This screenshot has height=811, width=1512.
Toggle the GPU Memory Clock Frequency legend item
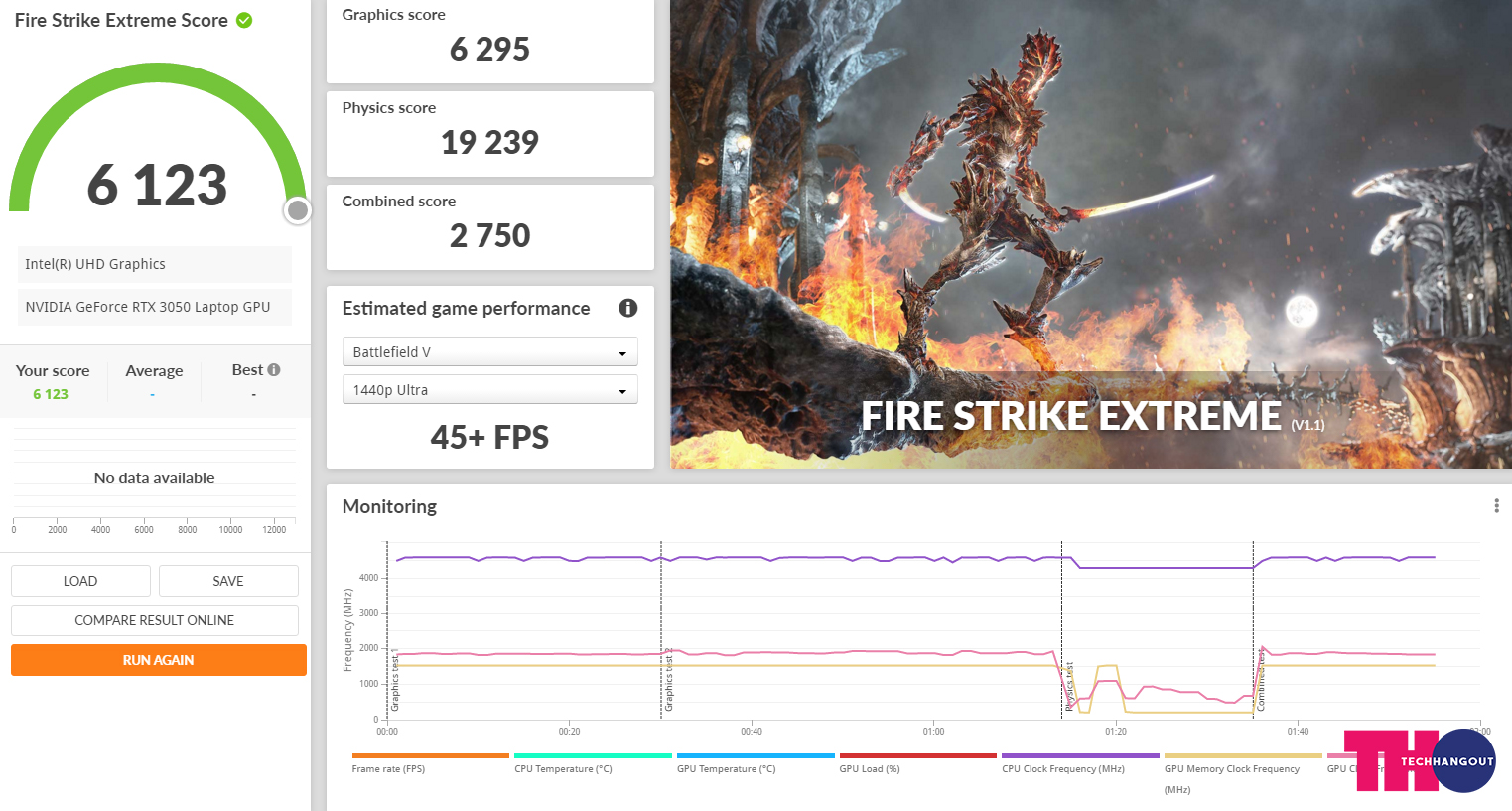click(1243, 773)
